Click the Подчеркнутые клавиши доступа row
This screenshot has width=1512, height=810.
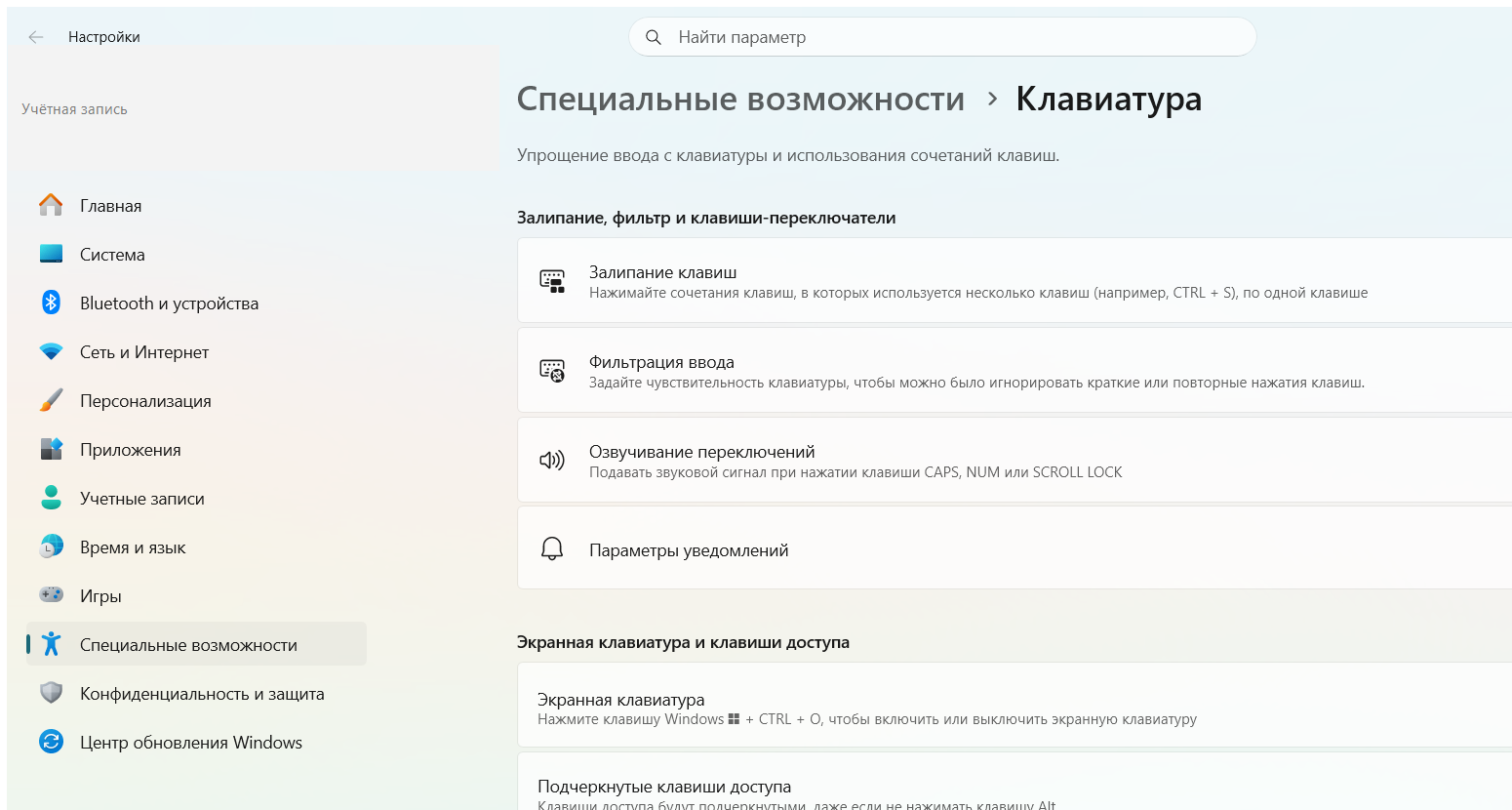pyautogui.click(x=1015, y=782)
